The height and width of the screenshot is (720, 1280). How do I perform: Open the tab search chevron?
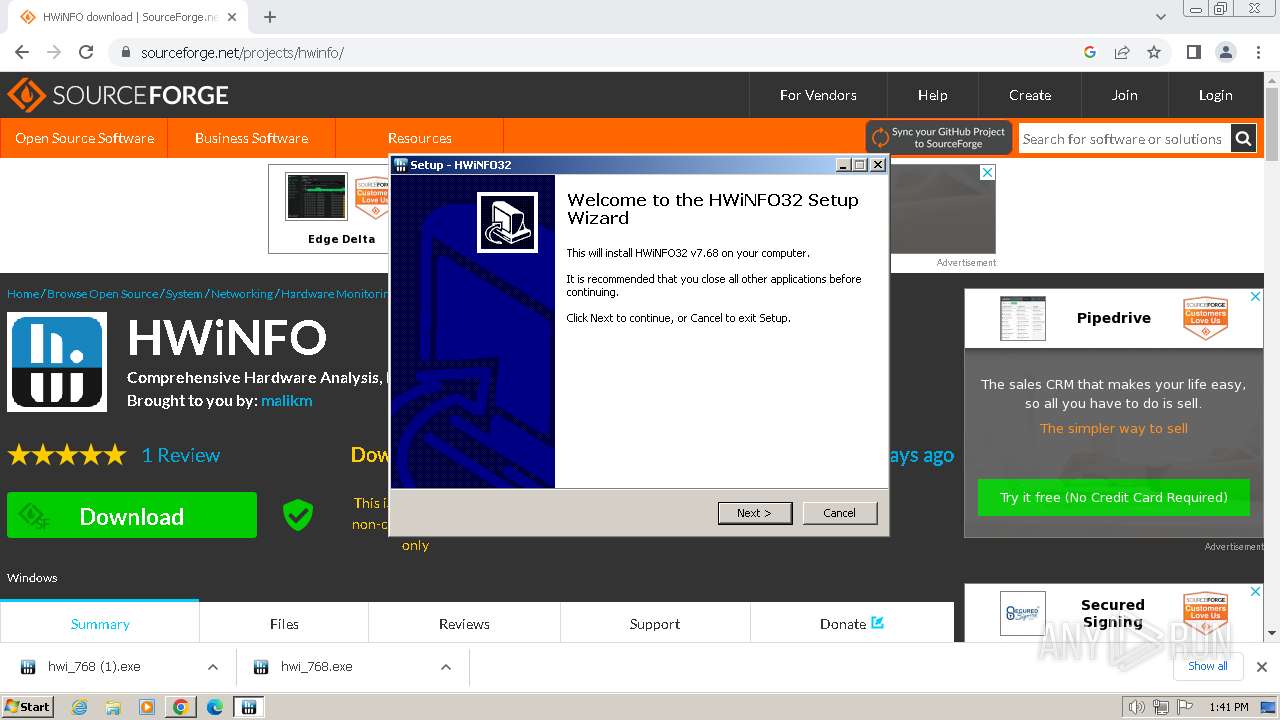tap(1160, 17)
